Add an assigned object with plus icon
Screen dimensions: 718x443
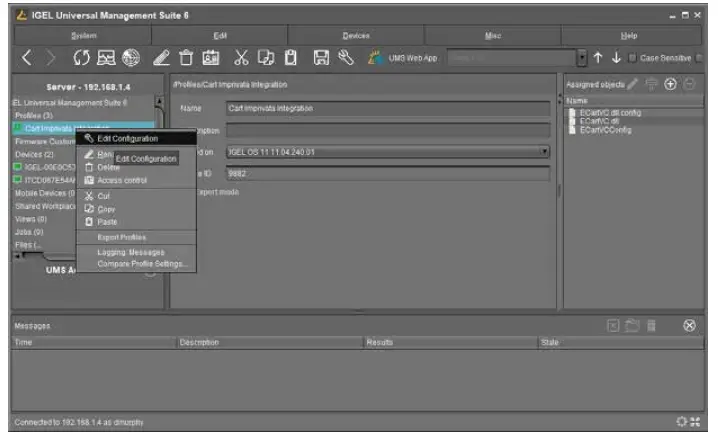coord(670,84)
